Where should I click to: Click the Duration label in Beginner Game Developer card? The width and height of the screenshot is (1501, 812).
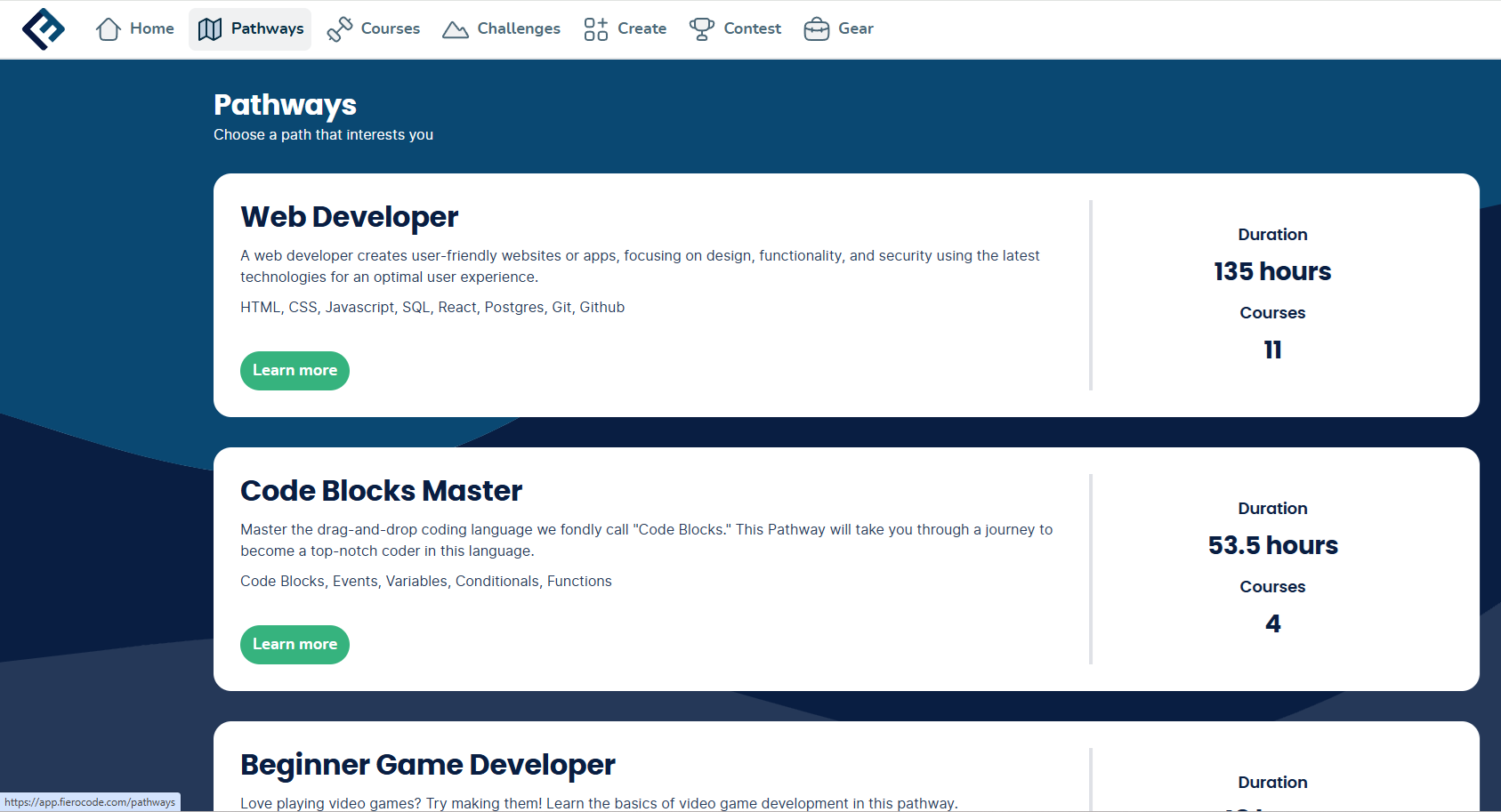[1272, 783]
